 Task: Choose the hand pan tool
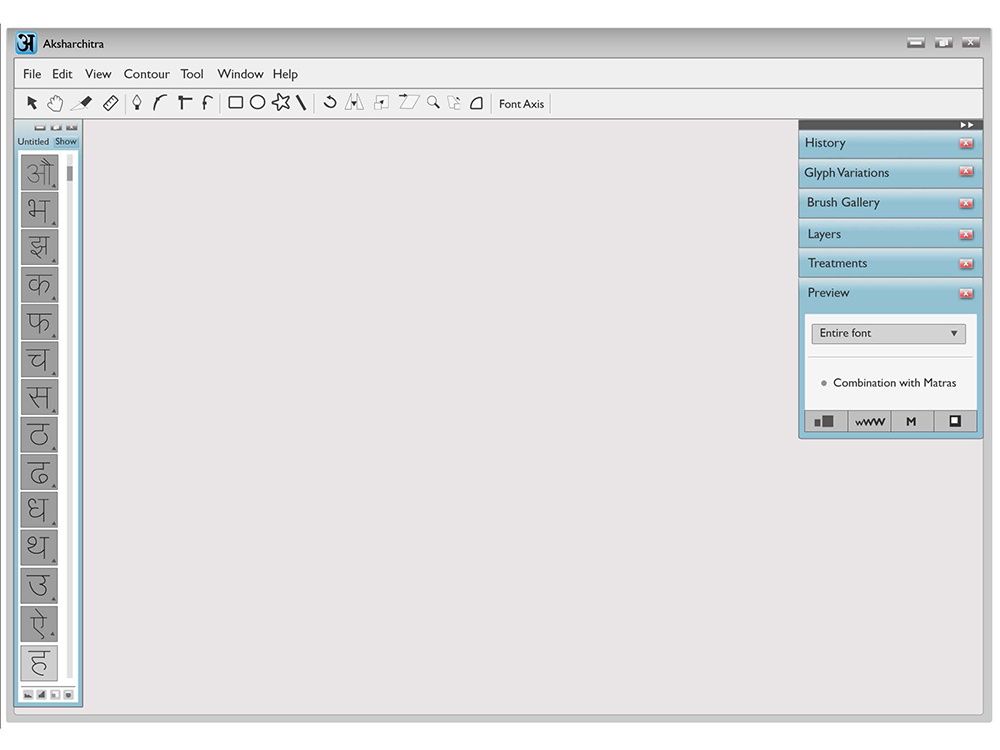pyautogui.click(x=55, y=103)
